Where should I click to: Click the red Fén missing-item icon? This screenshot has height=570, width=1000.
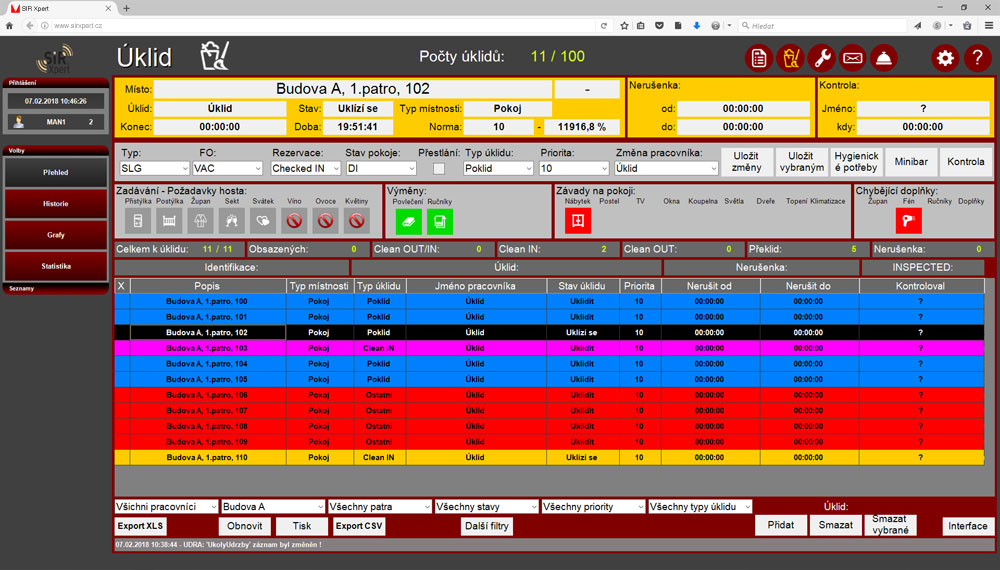[x=908, y=221]
